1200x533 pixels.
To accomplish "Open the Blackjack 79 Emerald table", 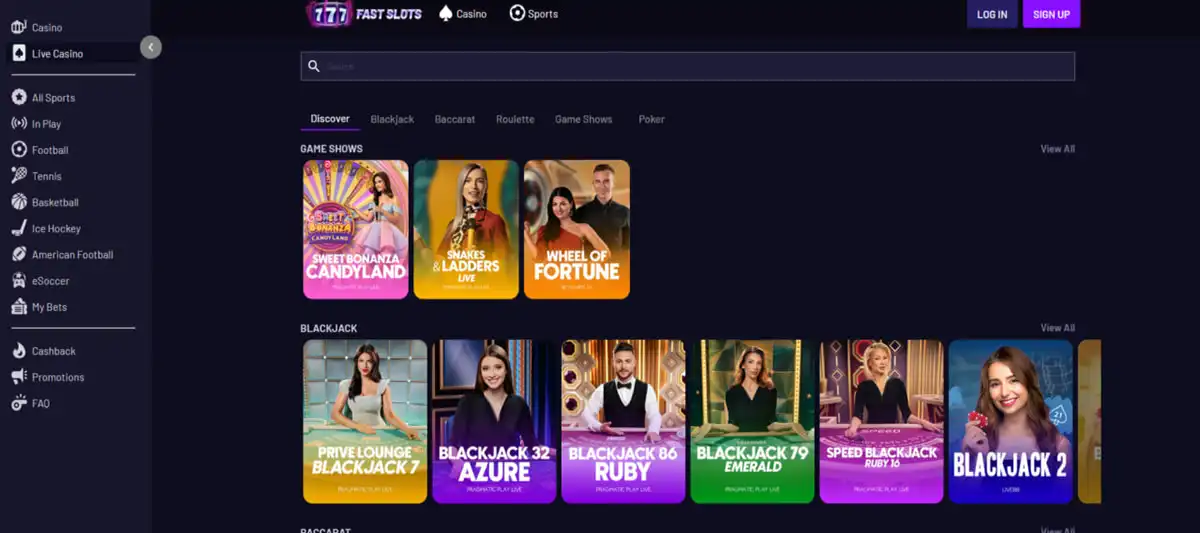I will [752, 421].
